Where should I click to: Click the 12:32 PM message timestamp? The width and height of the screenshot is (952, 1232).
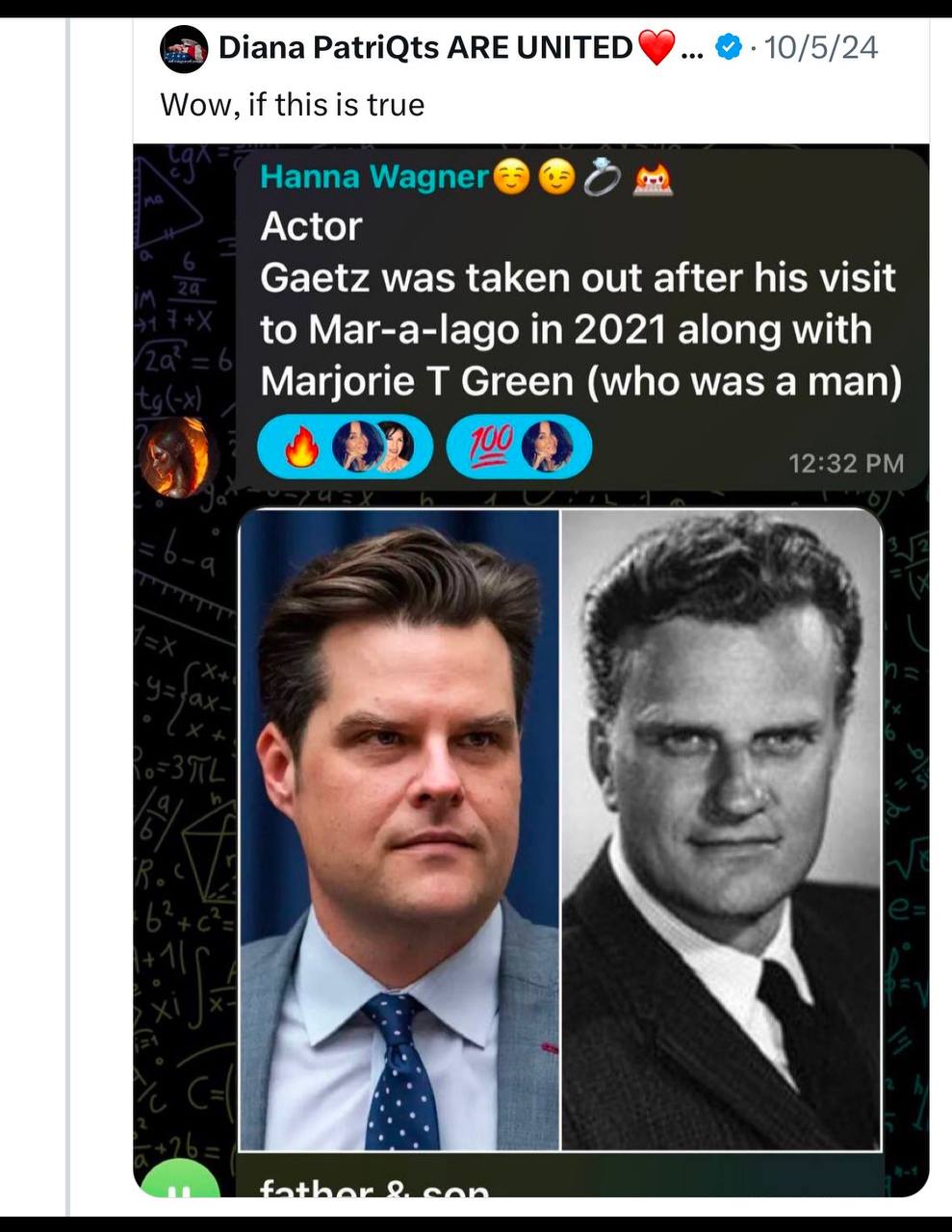pyautogui.click(x=846, y=463)
